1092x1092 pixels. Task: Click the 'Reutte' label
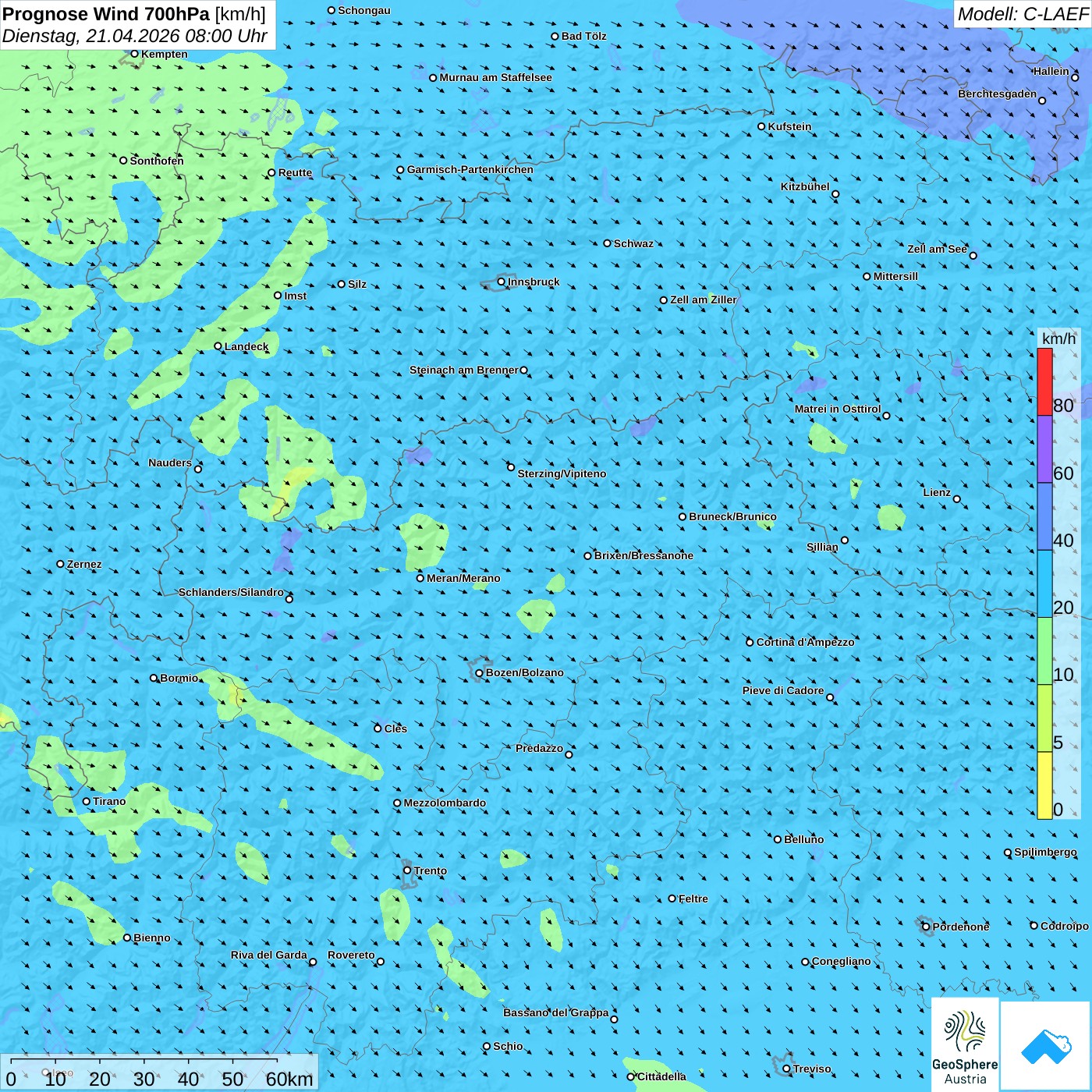(295, 172)
